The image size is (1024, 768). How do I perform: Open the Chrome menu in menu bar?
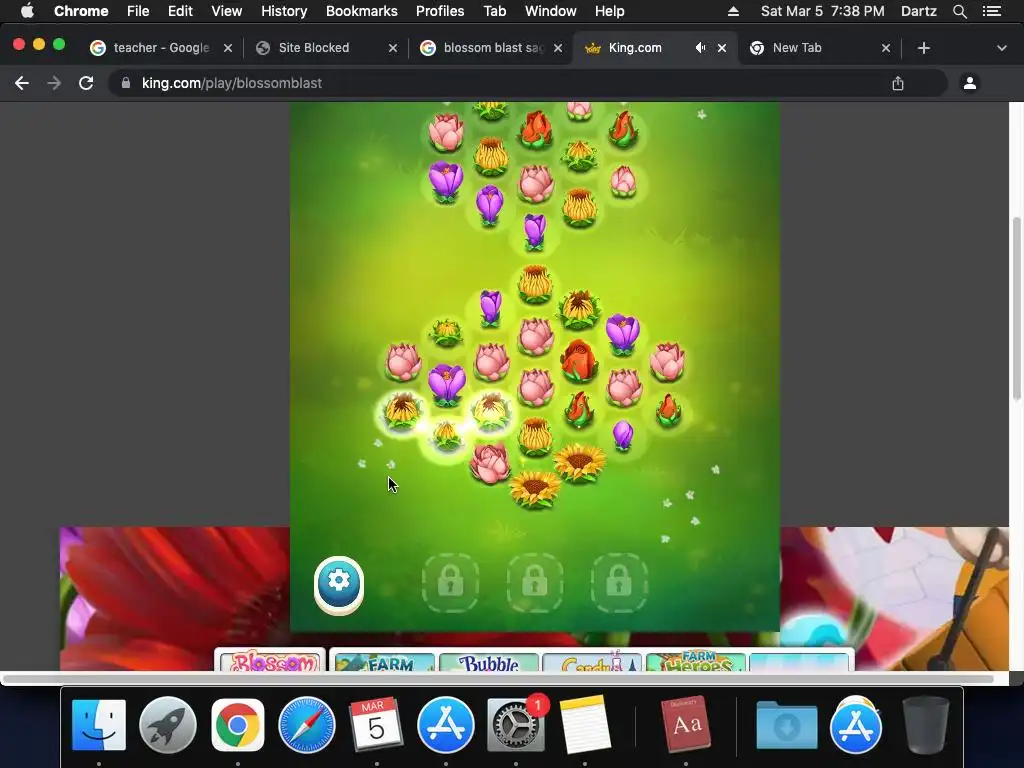pyautogui.click(x=81, y=11)
